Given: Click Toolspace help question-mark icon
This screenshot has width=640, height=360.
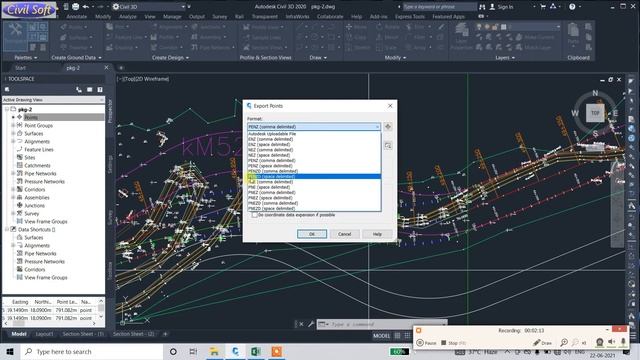Looking at the screenshot, I should [100, 89].
